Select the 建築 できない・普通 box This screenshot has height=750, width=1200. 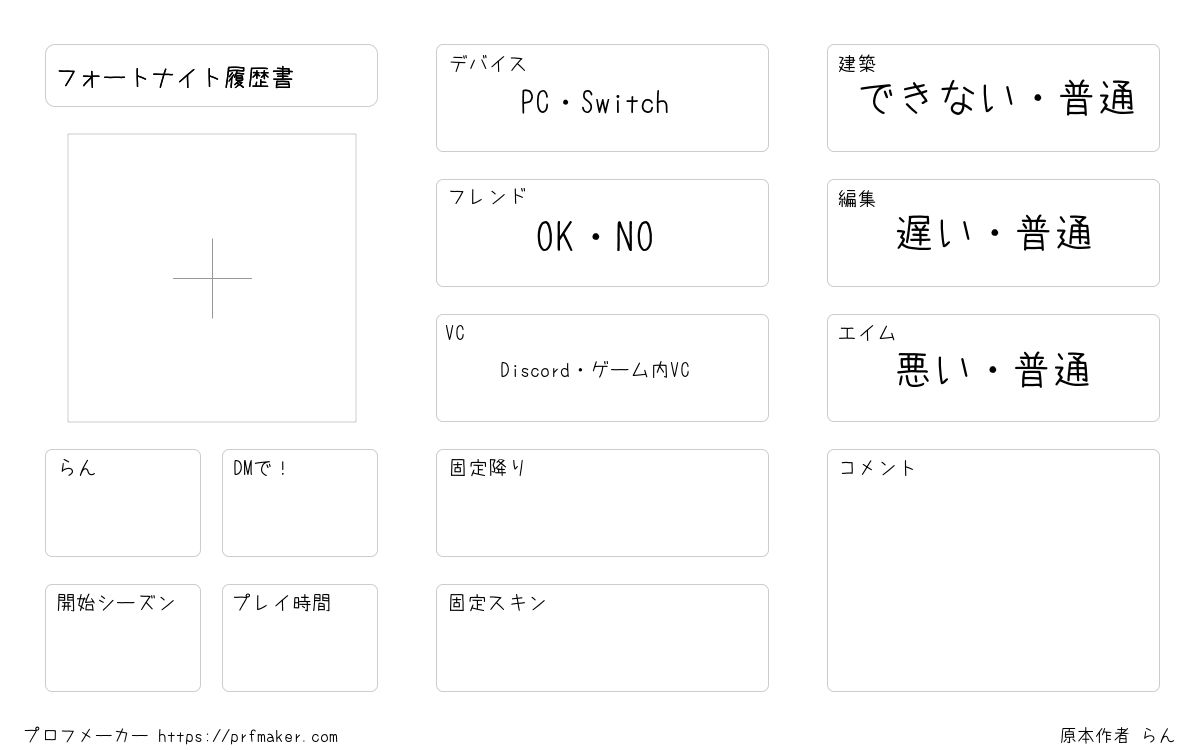tap(993, 98)
